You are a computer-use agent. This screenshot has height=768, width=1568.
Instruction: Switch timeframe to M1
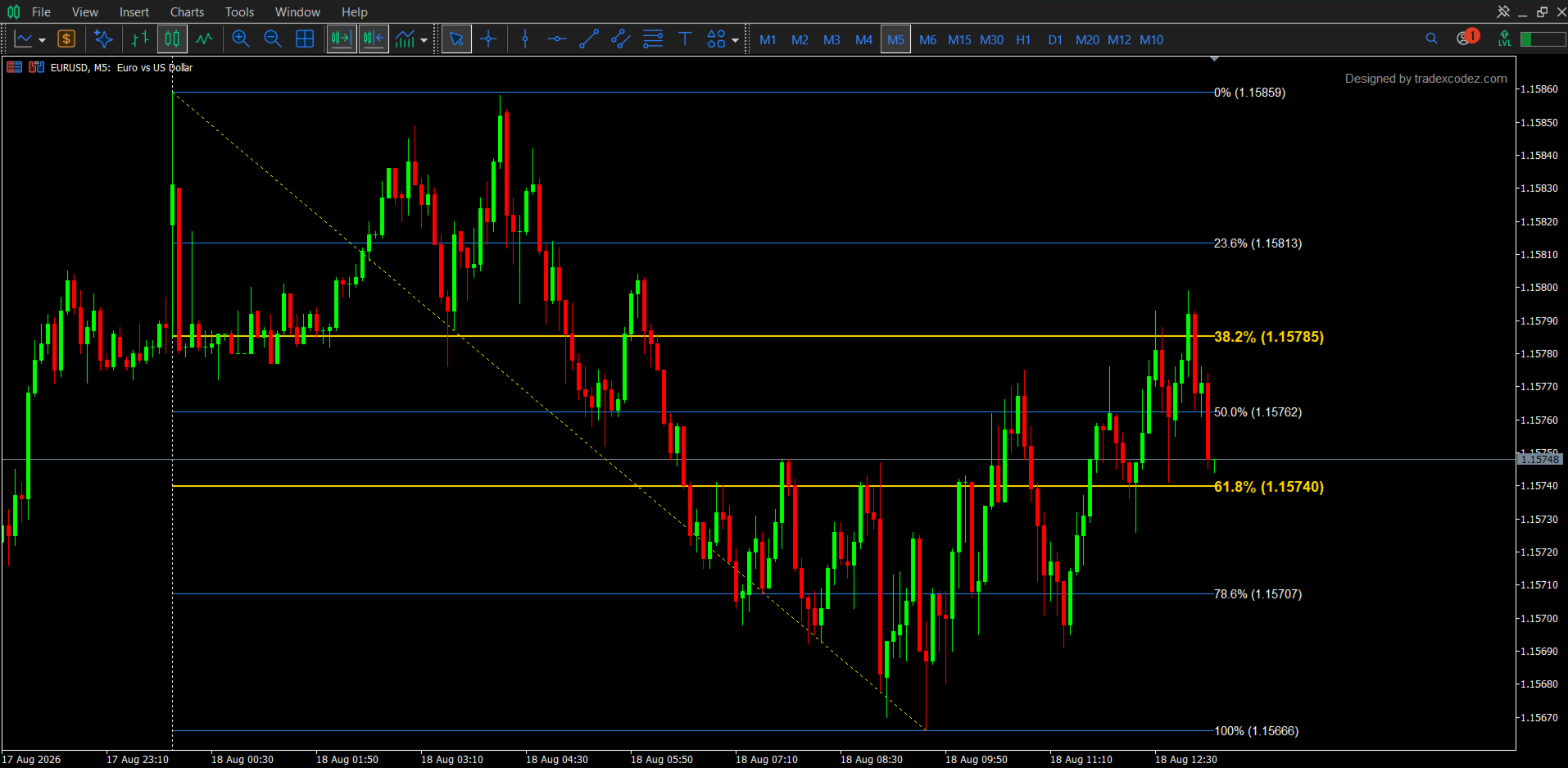768,39
